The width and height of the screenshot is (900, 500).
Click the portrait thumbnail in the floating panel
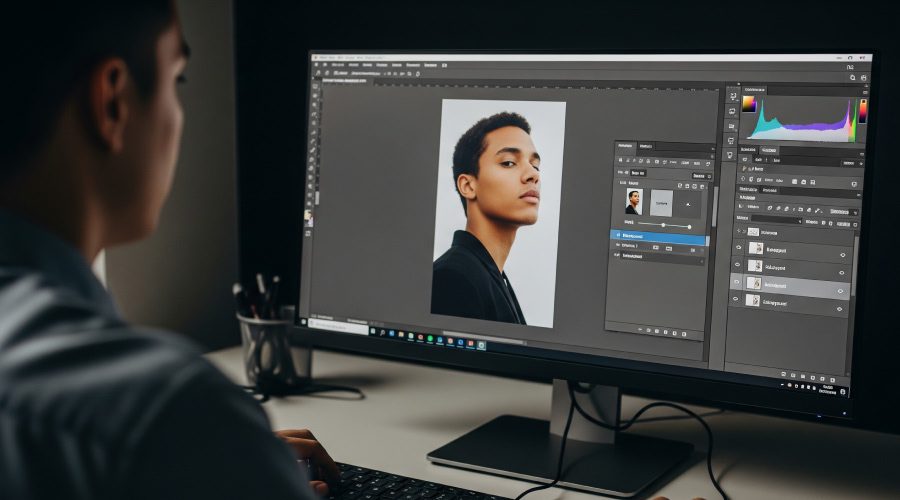tap(634, 201)
